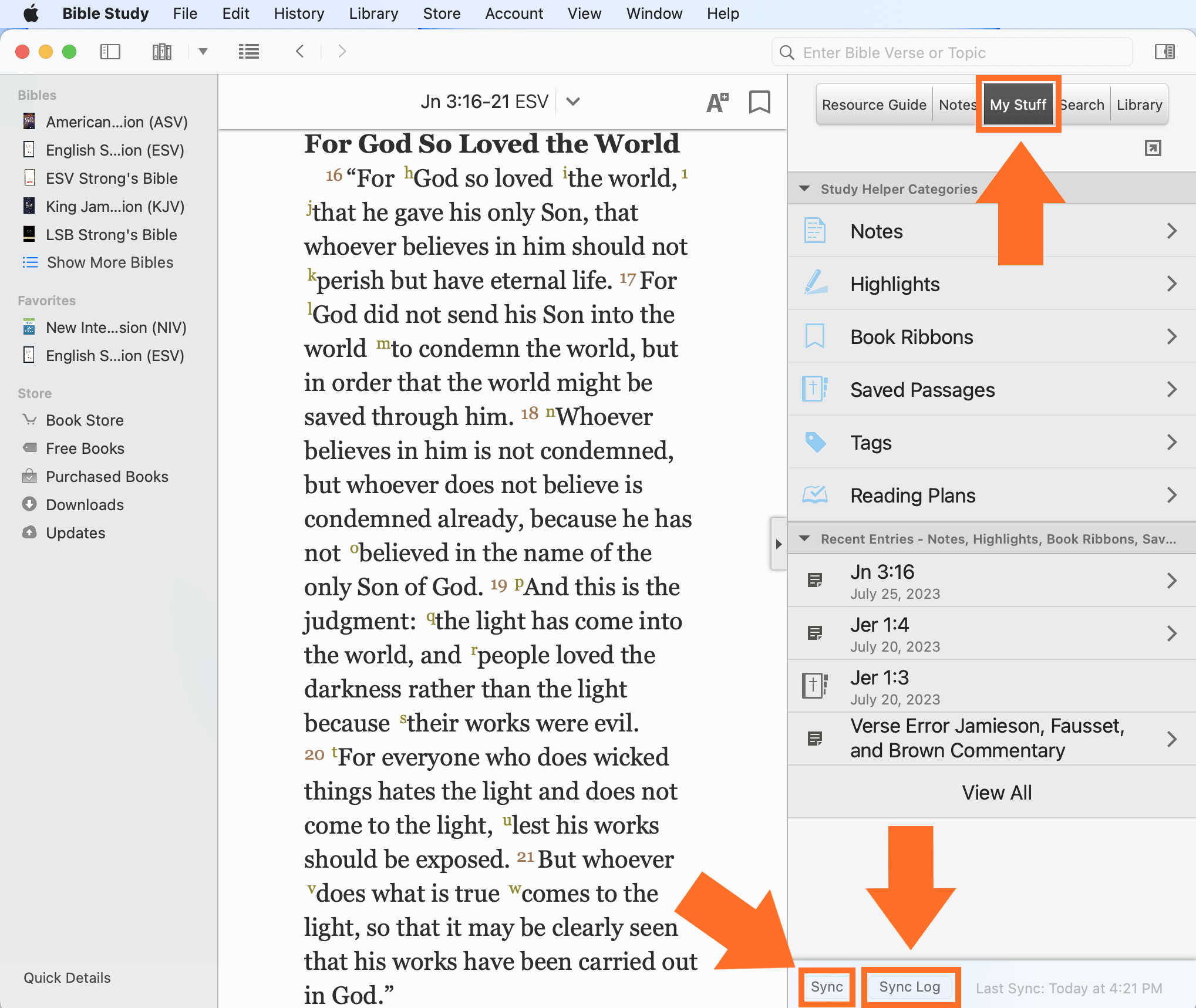1196x1008 pixels.
Task: Bookmark the passage with the ribbon icon
Action: (759, 102)
